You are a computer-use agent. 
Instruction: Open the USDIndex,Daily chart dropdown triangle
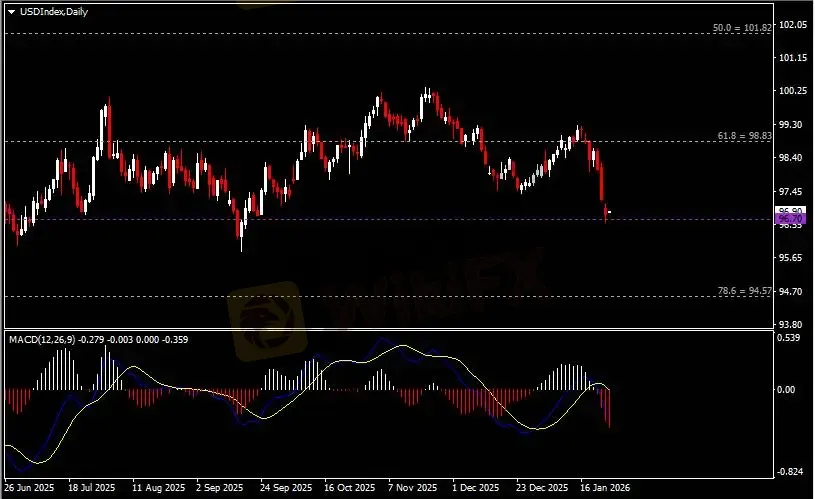[x=11, y=12]
